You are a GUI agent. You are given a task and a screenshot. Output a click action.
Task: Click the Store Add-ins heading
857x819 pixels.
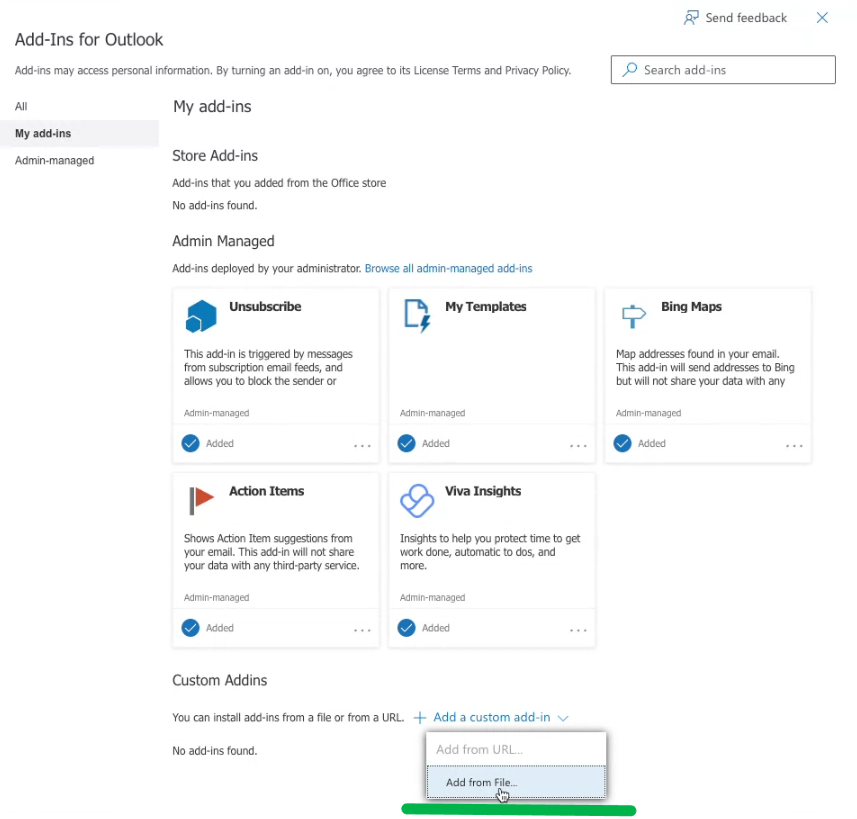(x=215, y=156)
